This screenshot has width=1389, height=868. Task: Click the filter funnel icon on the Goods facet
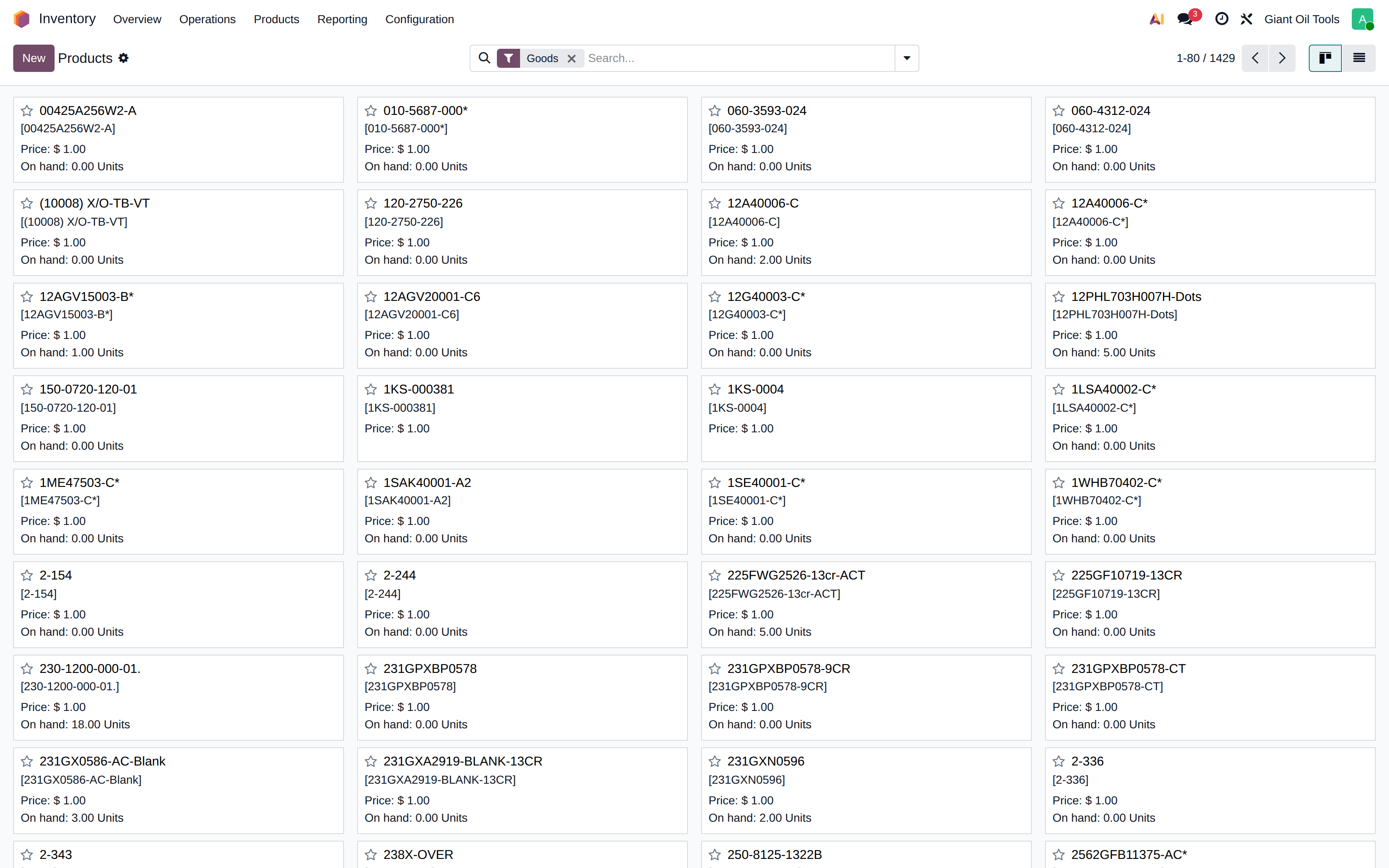point(508,58)
